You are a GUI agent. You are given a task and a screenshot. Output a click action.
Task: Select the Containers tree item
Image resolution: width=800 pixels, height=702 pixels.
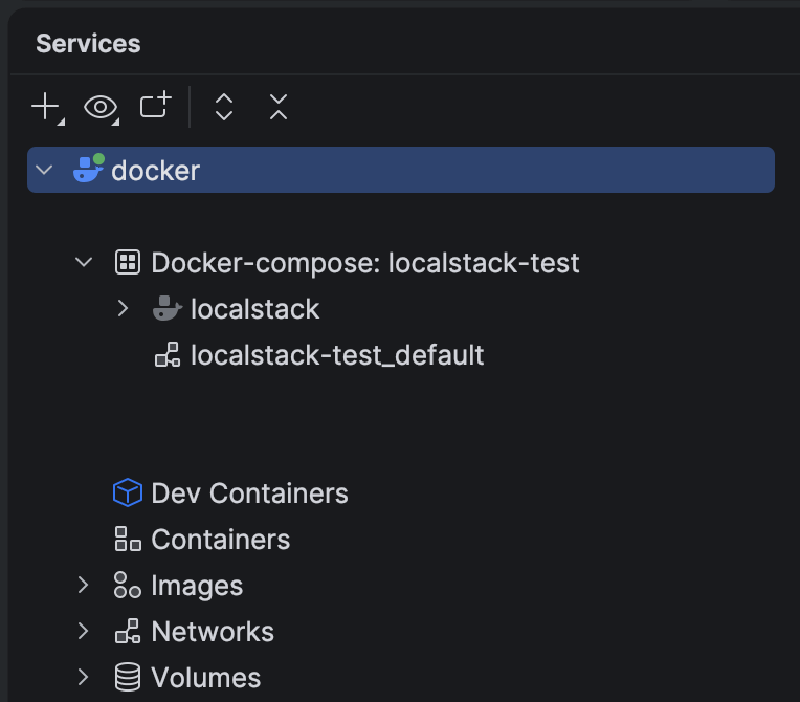tap(220, 539)
